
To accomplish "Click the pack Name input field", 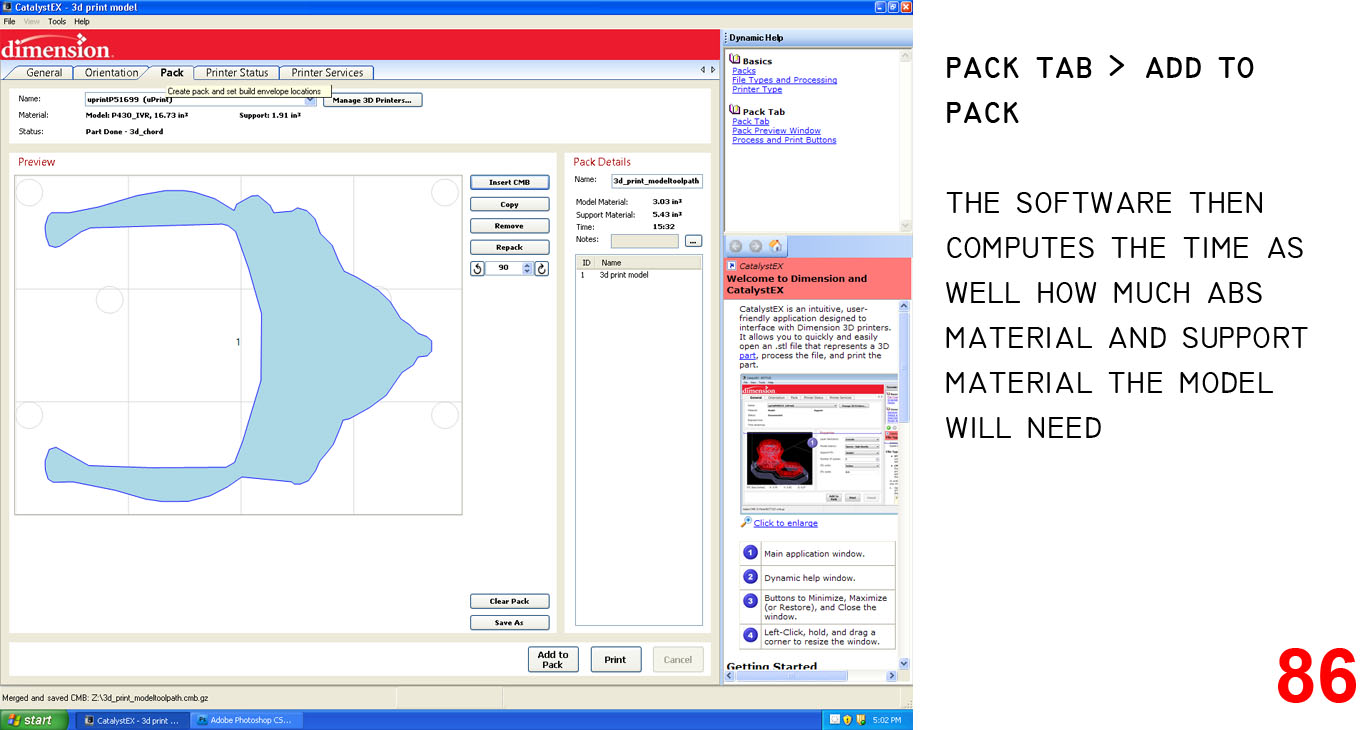I will 657,181.
